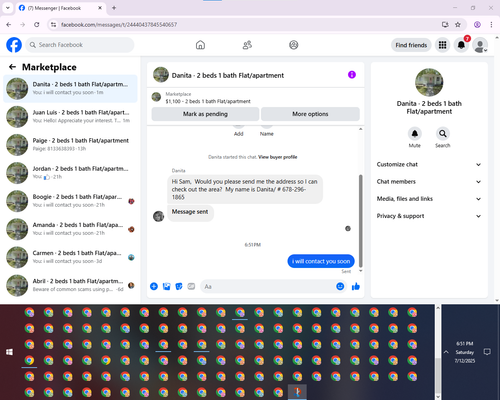Send a thumbs-up like

[x=356, y=286]
